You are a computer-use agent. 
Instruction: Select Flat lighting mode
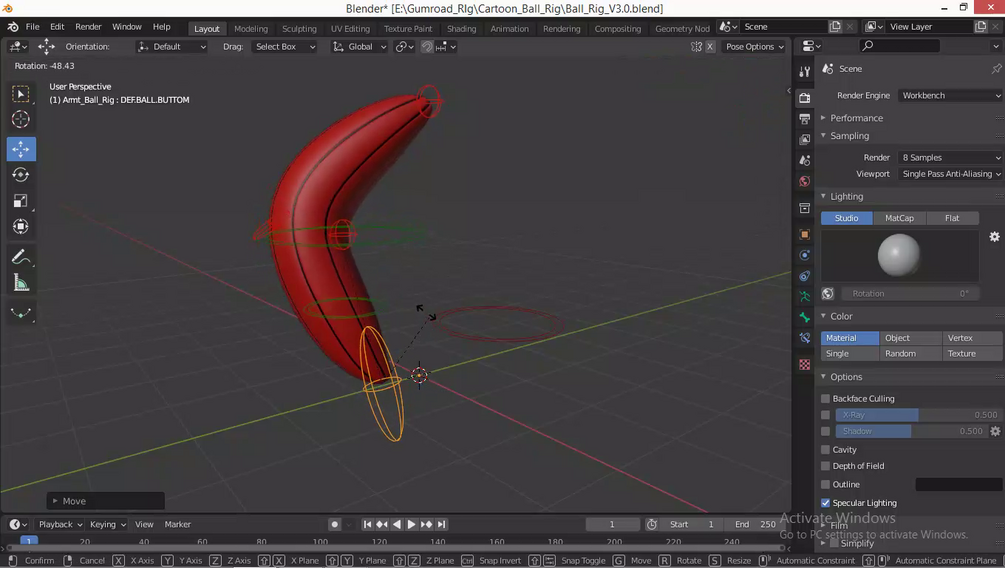[x=952, y=219]
